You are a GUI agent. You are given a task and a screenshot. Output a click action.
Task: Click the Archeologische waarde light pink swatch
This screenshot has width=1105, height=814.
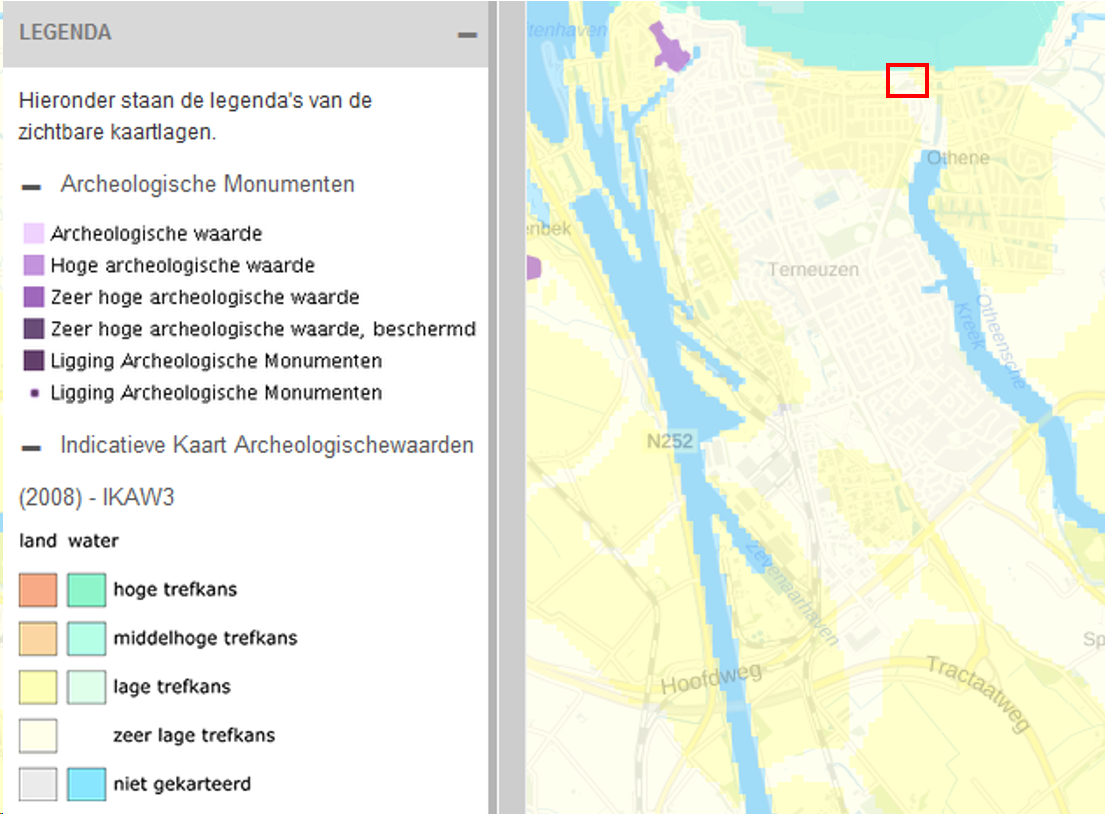(34, 233)
